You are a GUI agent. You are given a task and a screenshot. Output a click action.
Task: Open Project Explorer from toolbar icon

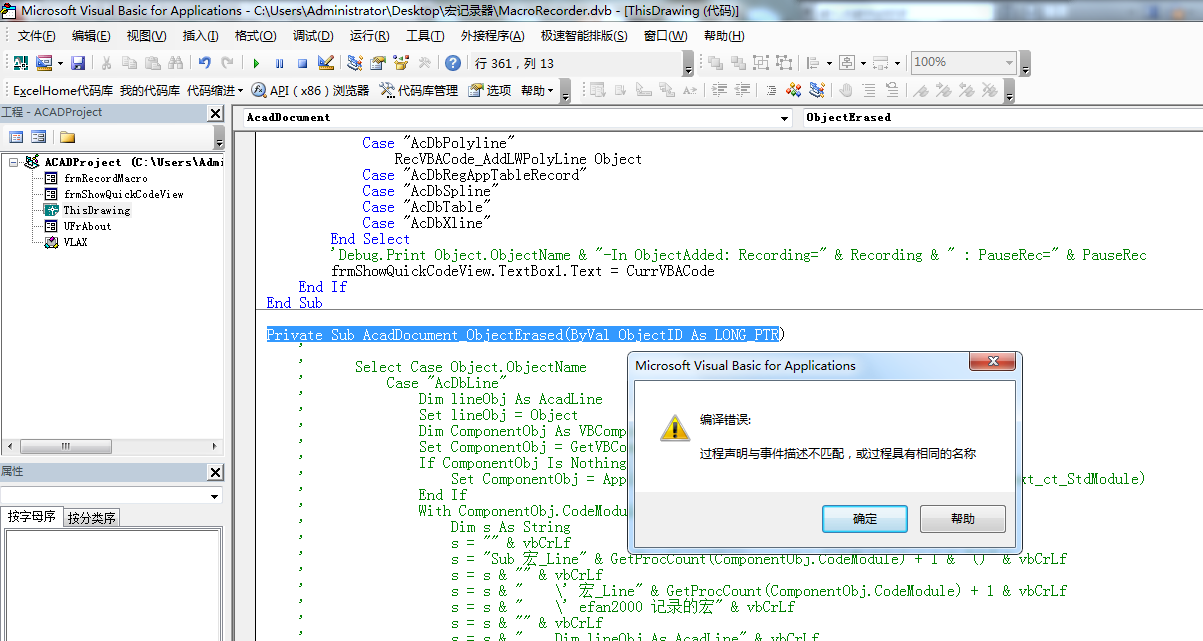(355, 62)
